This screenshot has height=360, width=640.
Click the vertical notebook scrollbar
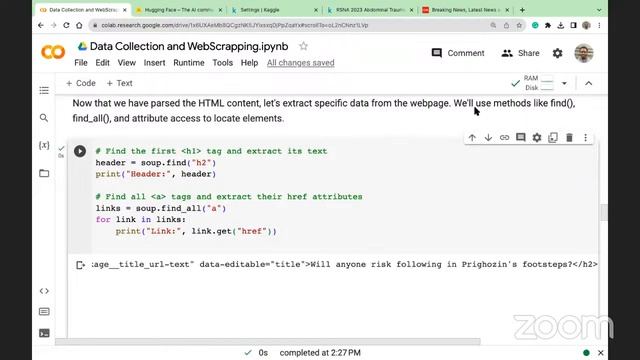point(604,212)
